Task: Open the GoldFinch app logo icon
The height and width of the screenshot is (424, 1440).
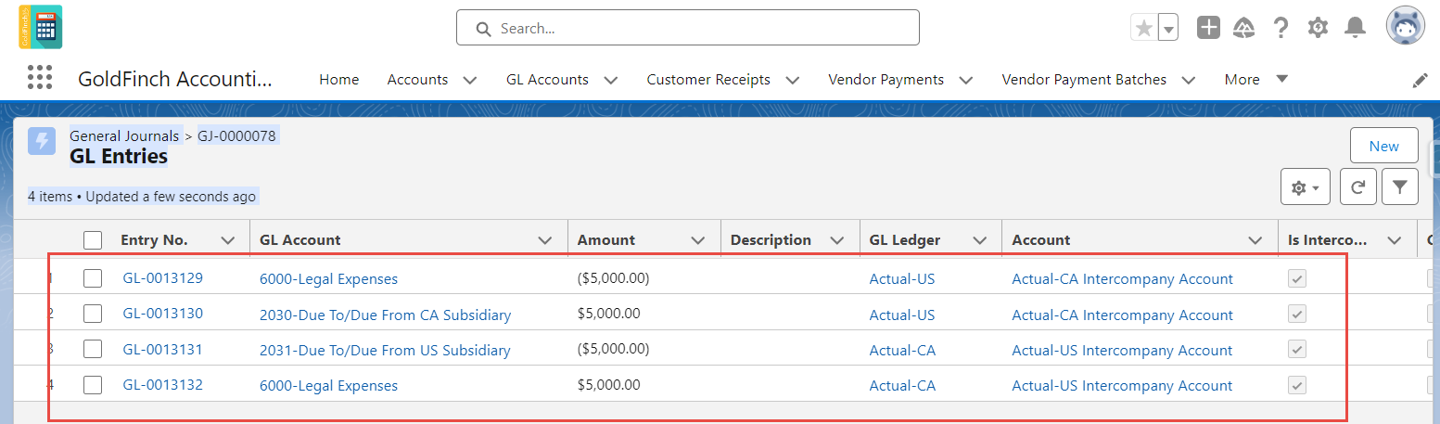Action: [x=40, y=27]
